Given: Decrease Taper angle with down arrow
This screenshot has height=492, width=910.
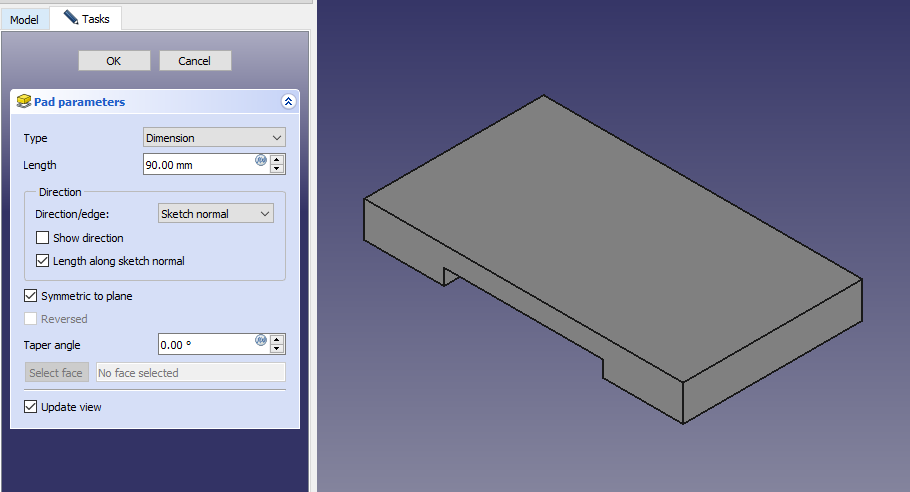Looking at the screenshot, I should (278, 349).
